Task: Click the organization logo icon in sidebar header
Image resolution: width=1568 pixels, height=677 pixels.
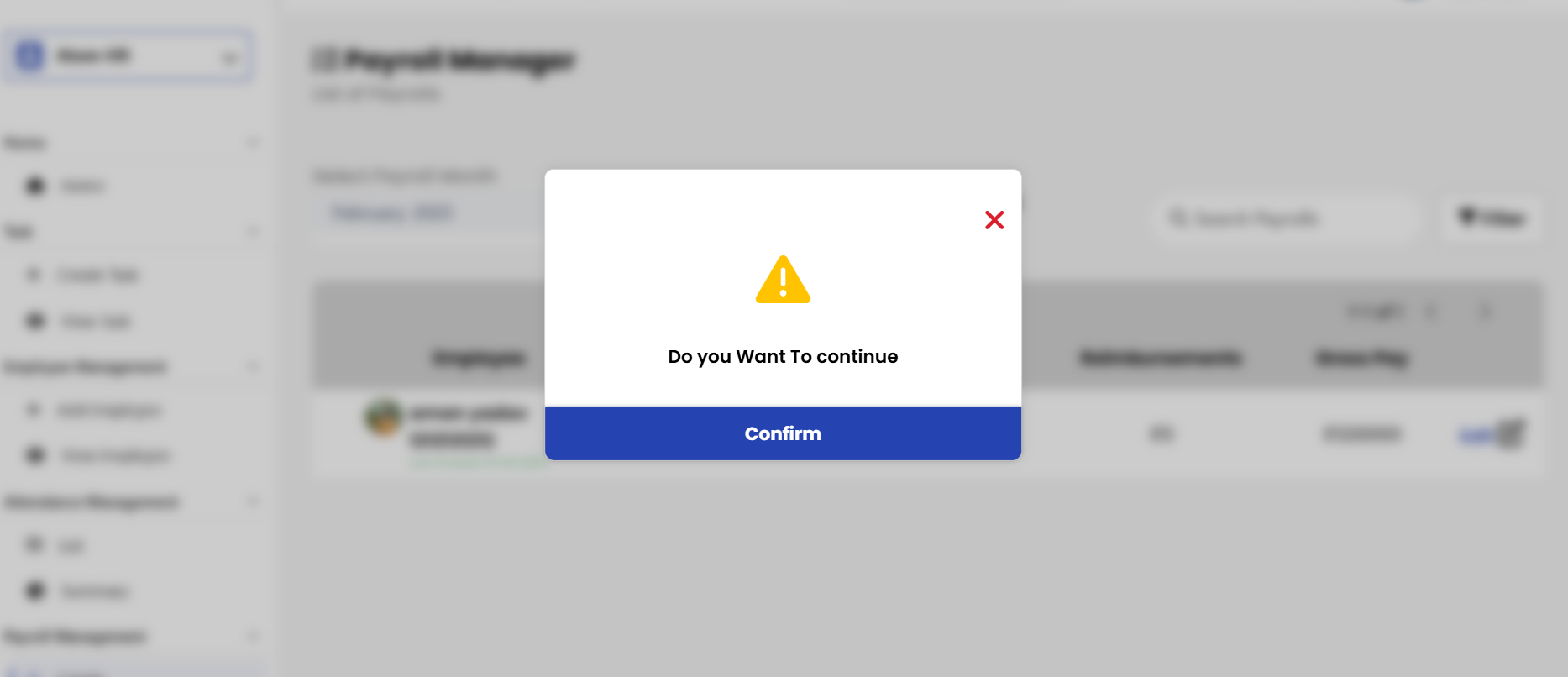Action: (29, 56)
